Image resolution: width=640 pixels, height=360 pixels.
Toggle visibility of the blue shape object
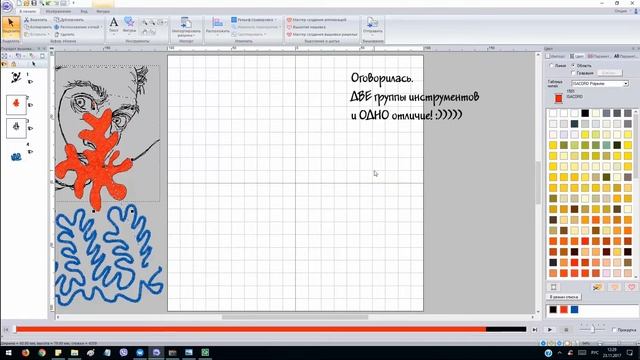click(30, 151)
